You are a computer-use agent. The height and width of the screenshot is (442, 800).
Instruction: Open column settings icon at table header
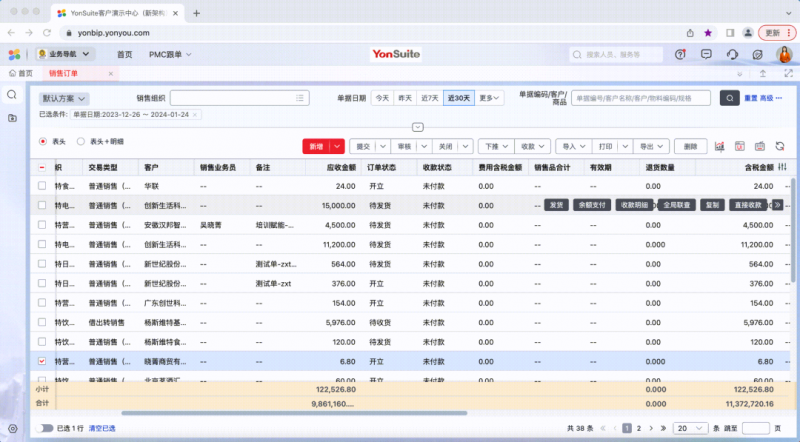(x=782, y=167)
